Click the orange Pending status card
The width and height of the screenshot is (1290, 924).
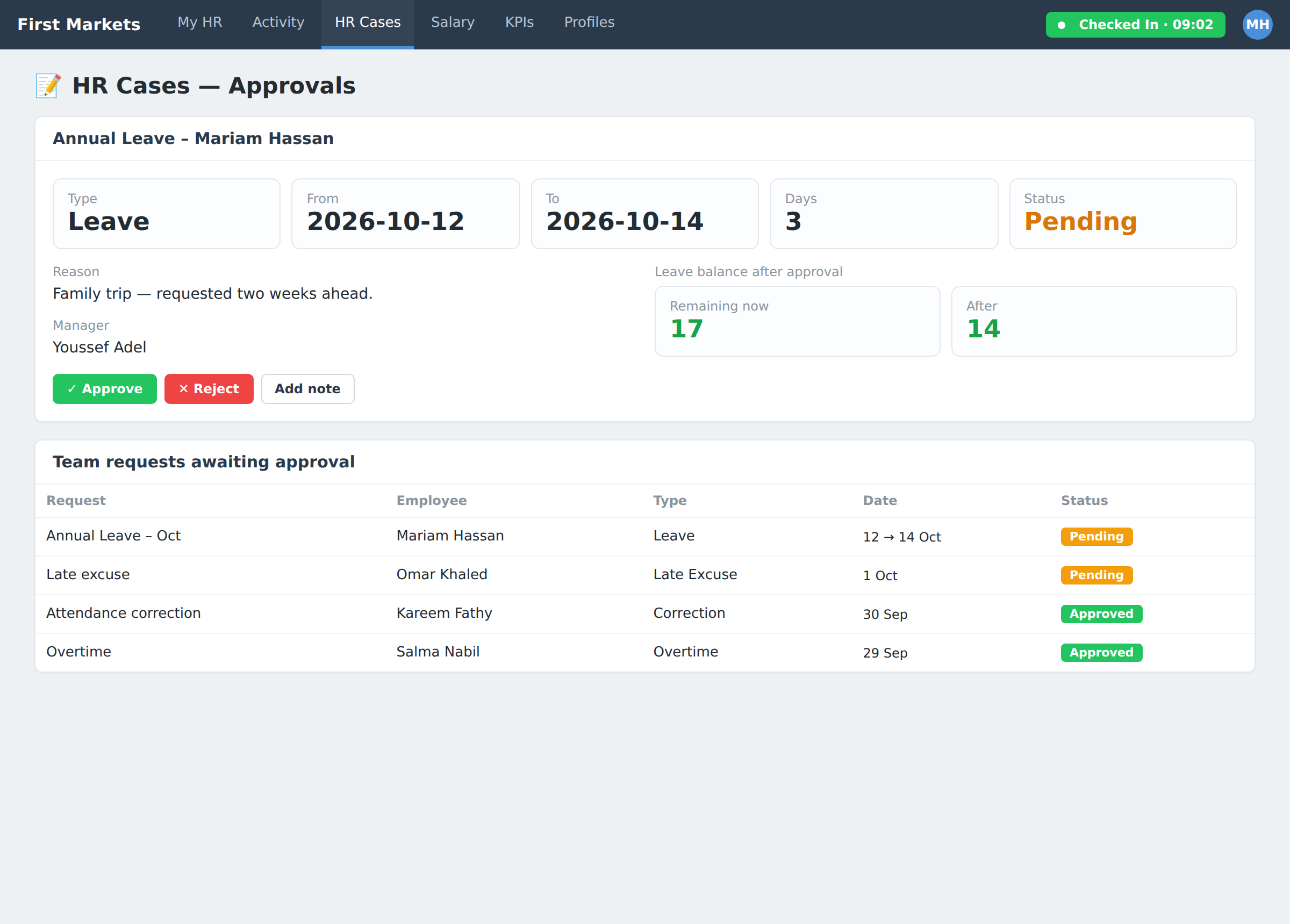pyautogui.click(x=1123, y=214)
